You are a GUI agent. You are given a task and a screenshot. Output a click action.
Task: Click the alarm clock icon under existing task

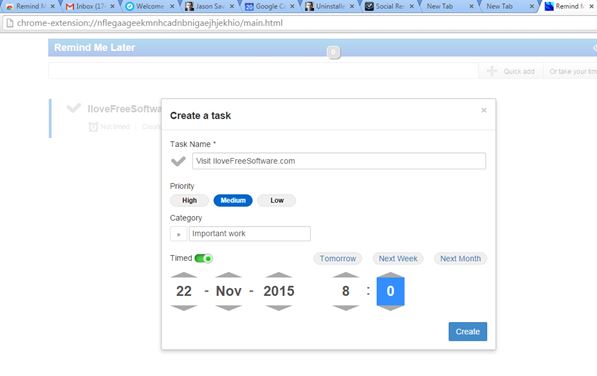(93, 127)
